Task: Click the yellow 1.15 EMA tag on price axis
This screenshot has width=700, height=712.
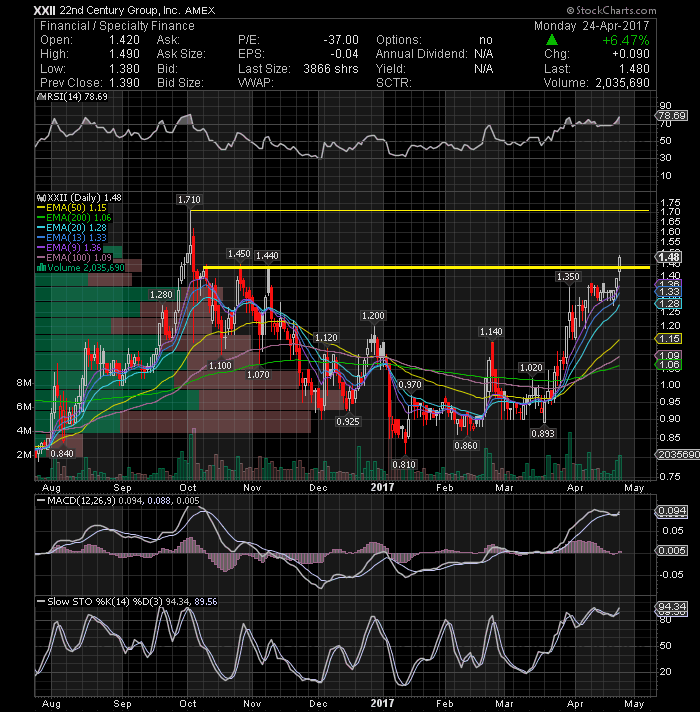Action: (x=669, y=339)
